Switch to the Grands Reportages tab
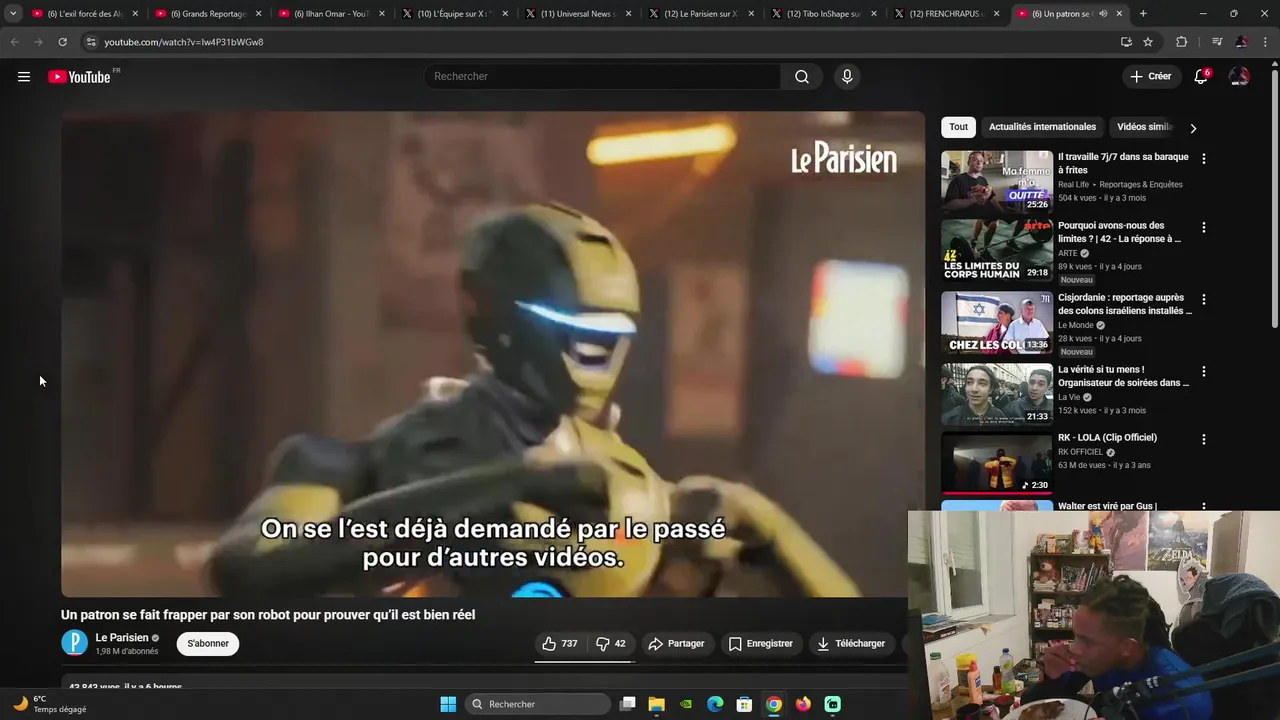Viewport: 1280px width, 720px height. [x=208, y=14]
